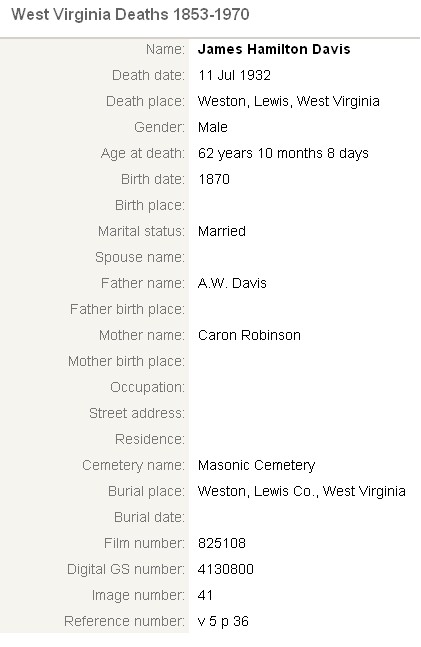Viewport: 421px width, 647px height.
Task: Click the image number 41
Action: tap(206, 595)
